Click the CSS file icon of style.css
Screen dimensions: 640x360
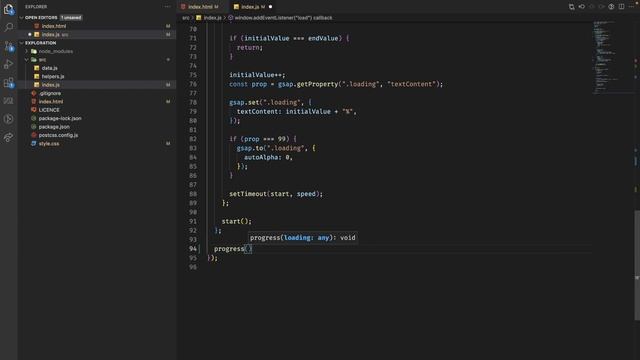click(x=34, y=143)
